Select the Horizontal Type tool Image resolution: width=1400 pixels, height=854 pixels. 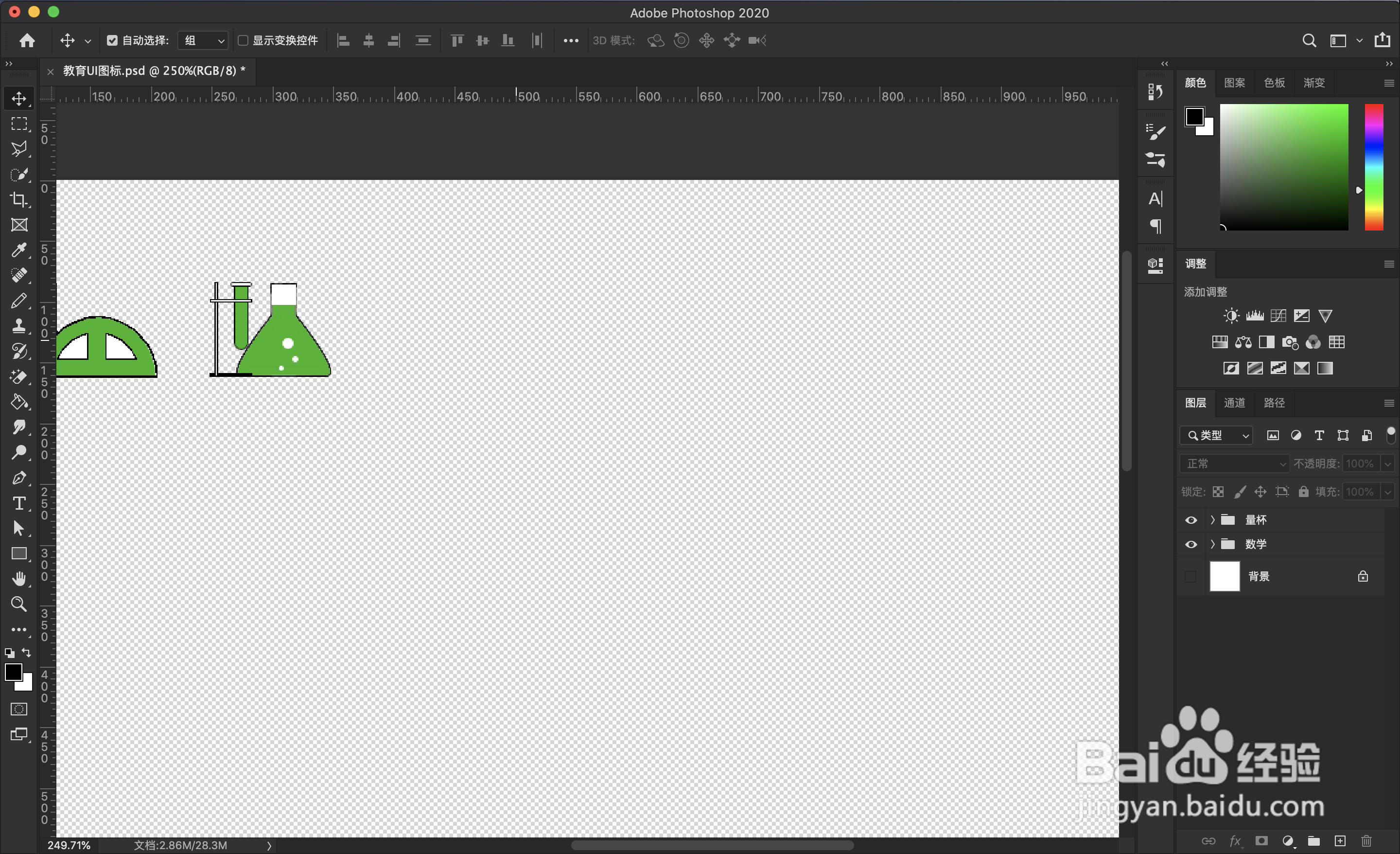pos(19,503)
